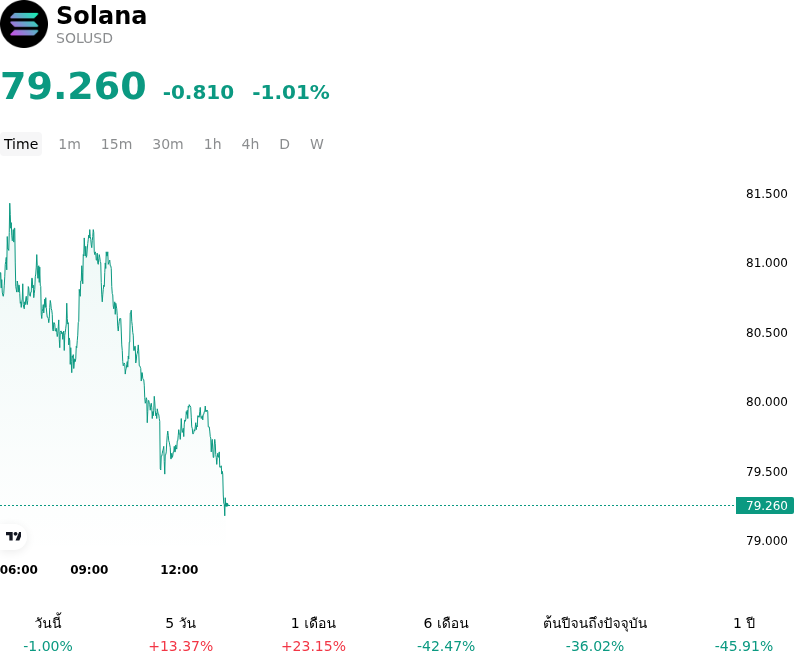Select the วันนี้ -1.00% range
800x666 pixels.
(48, 634)
